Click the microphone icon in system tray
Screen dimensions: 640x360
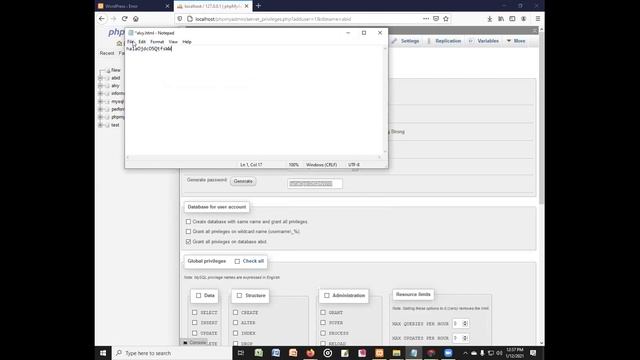coord(482,353)
